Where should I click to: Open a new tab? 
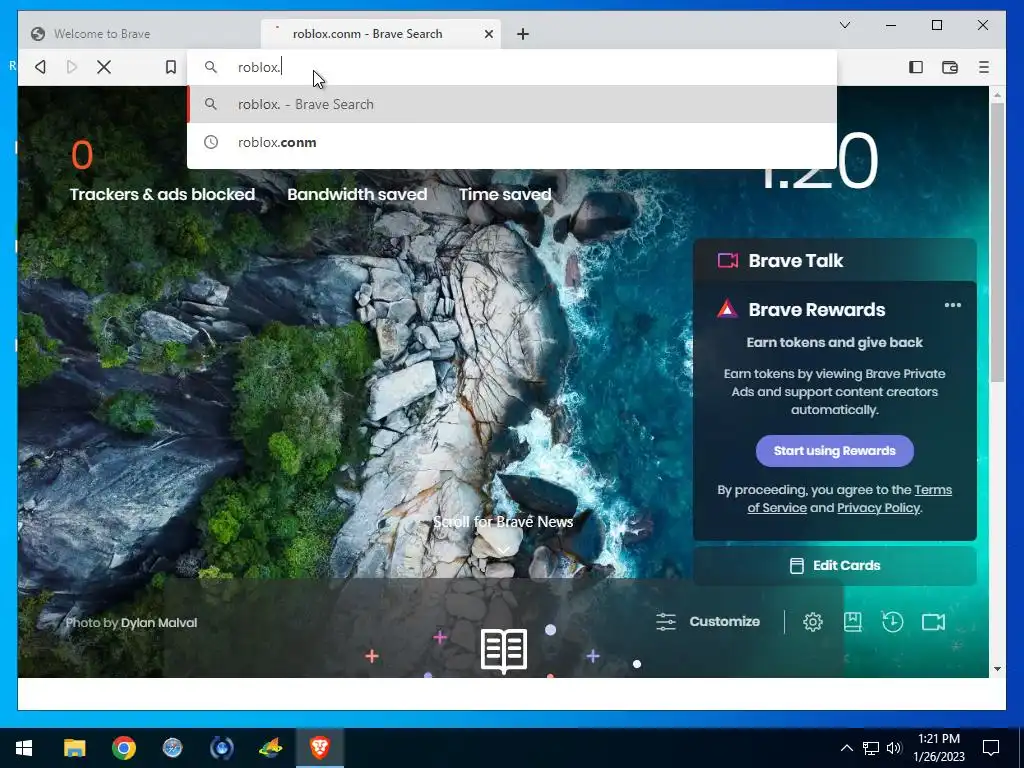pos(522,34)
